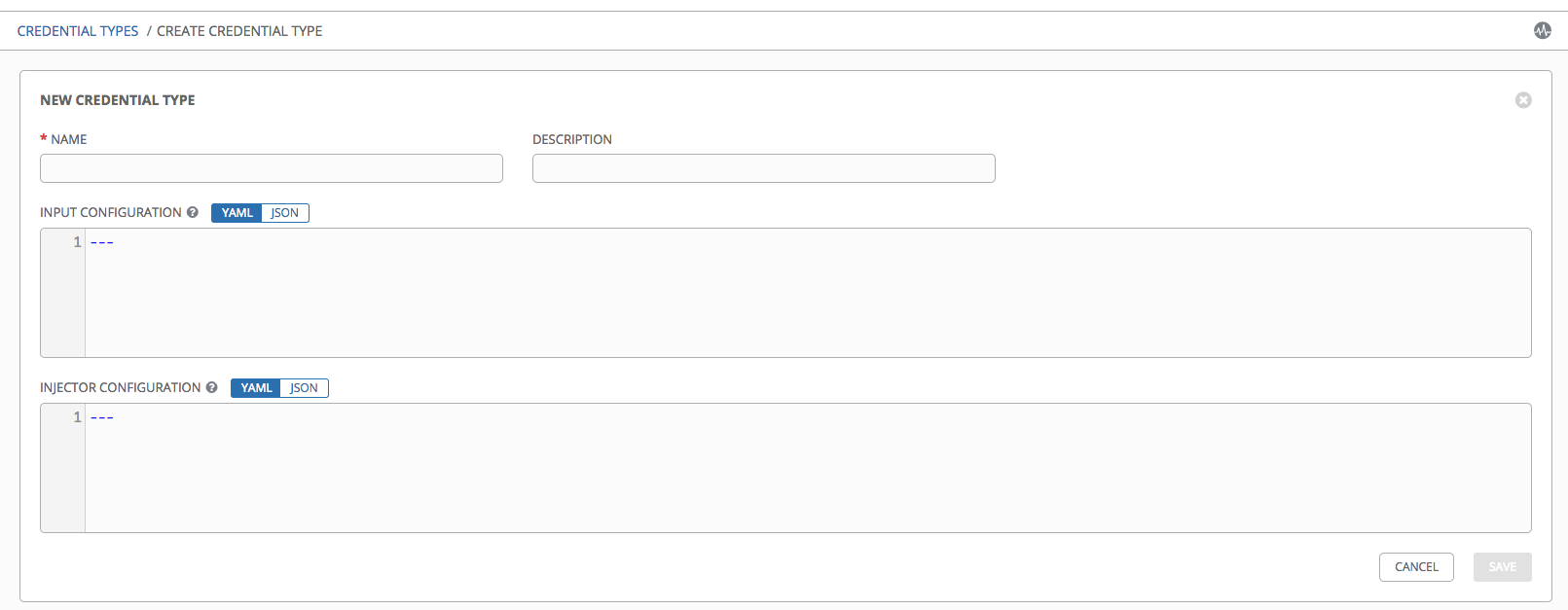Set Injector Configuration format to YAML
1568x610 pixels.
(256, 388)
